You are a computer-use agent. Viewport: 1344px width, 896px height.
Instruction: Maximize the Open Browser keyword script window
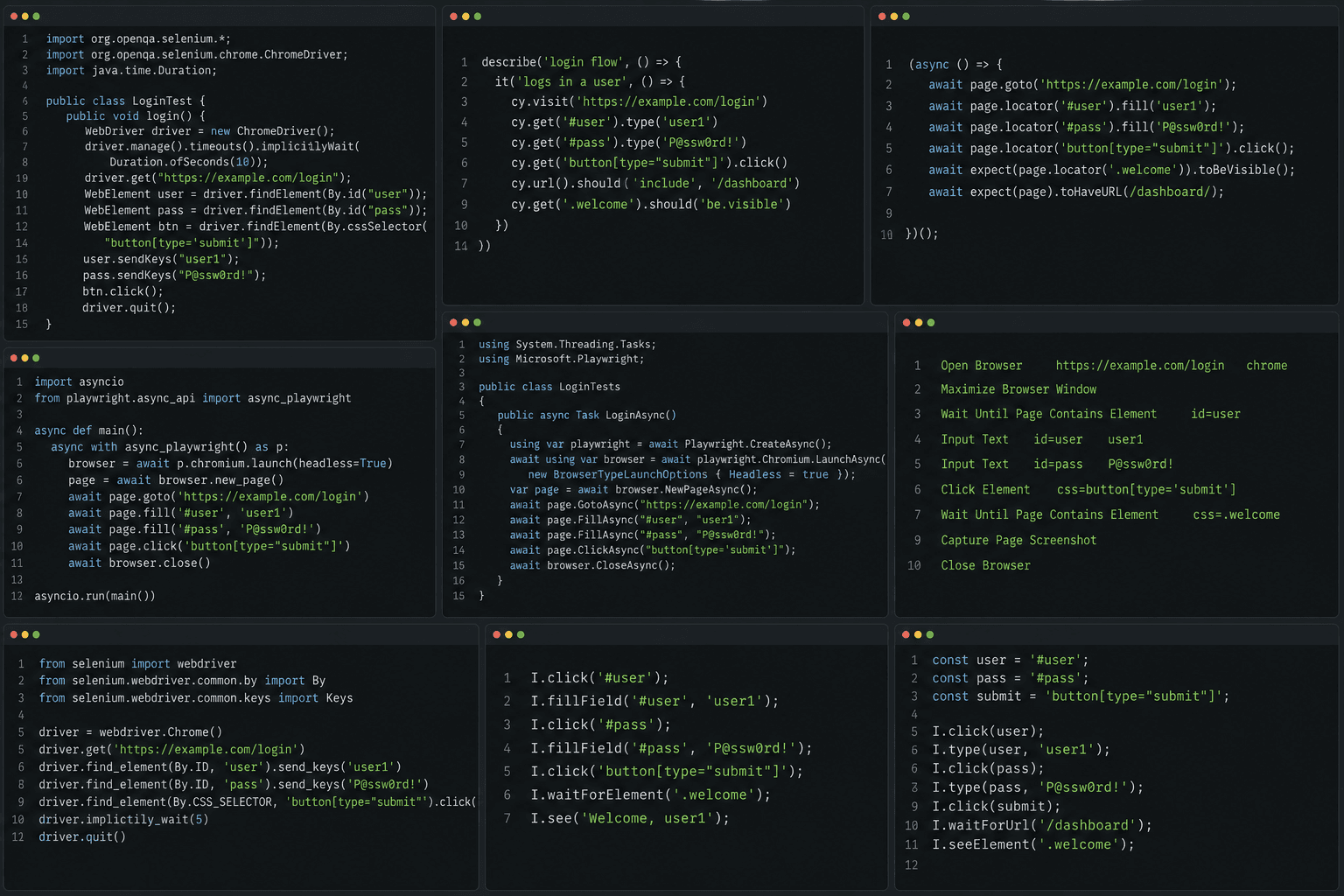[931, 323]
